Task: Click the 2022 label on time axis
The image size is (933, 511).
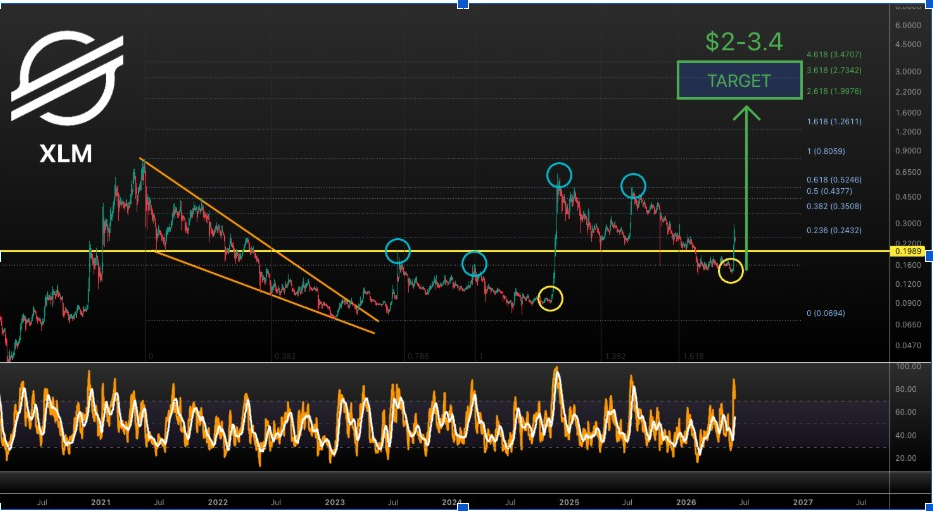Action: (218, 502)
